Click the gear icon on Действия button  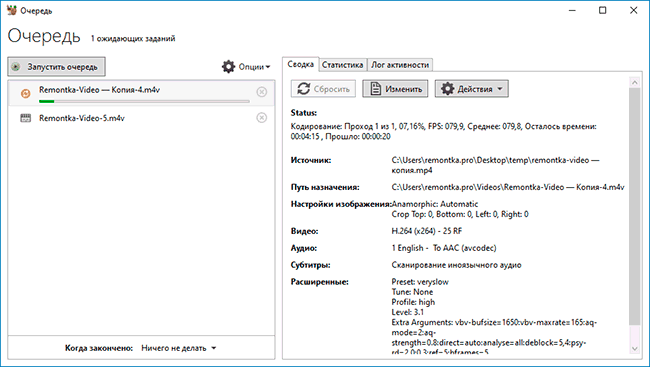[x=448, y=89]
